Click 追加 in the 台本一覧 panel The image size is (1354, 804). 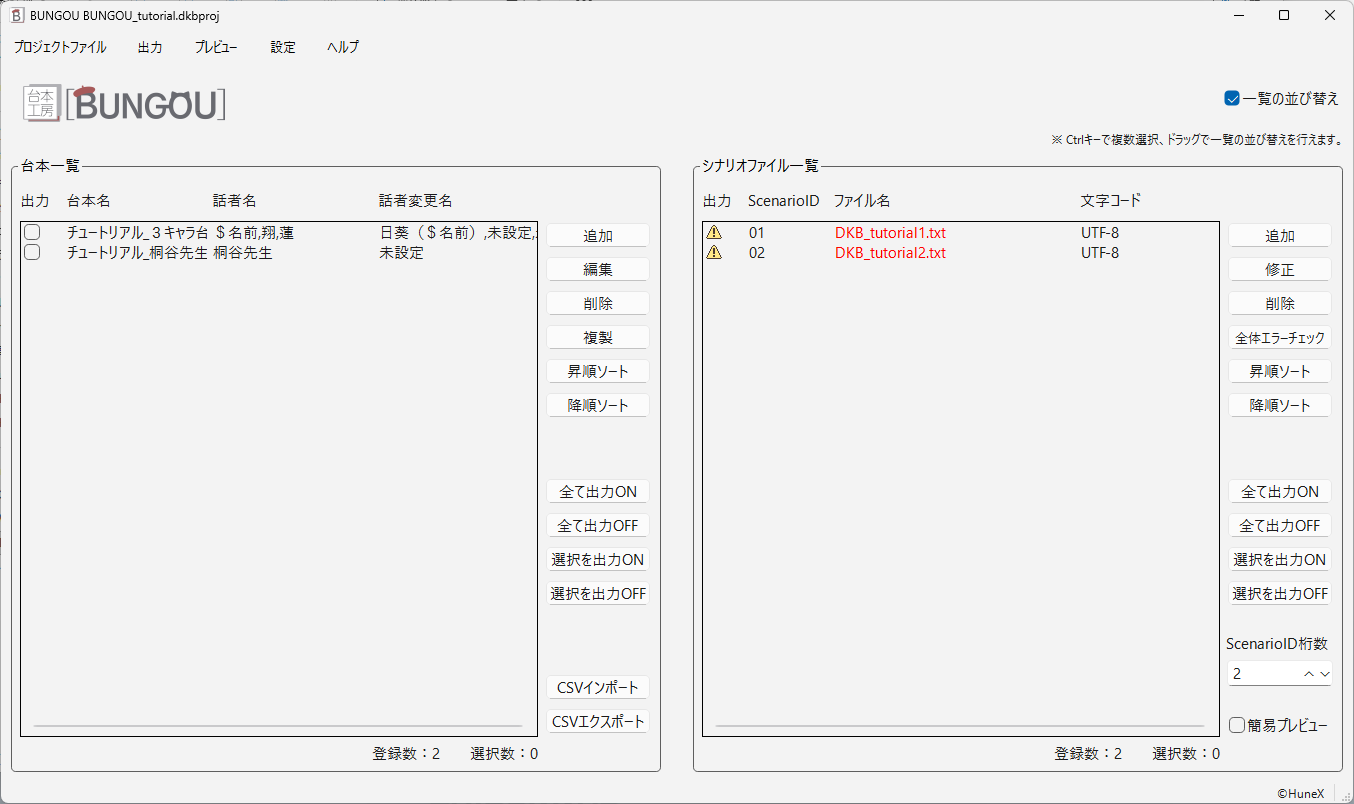(597, 235)
